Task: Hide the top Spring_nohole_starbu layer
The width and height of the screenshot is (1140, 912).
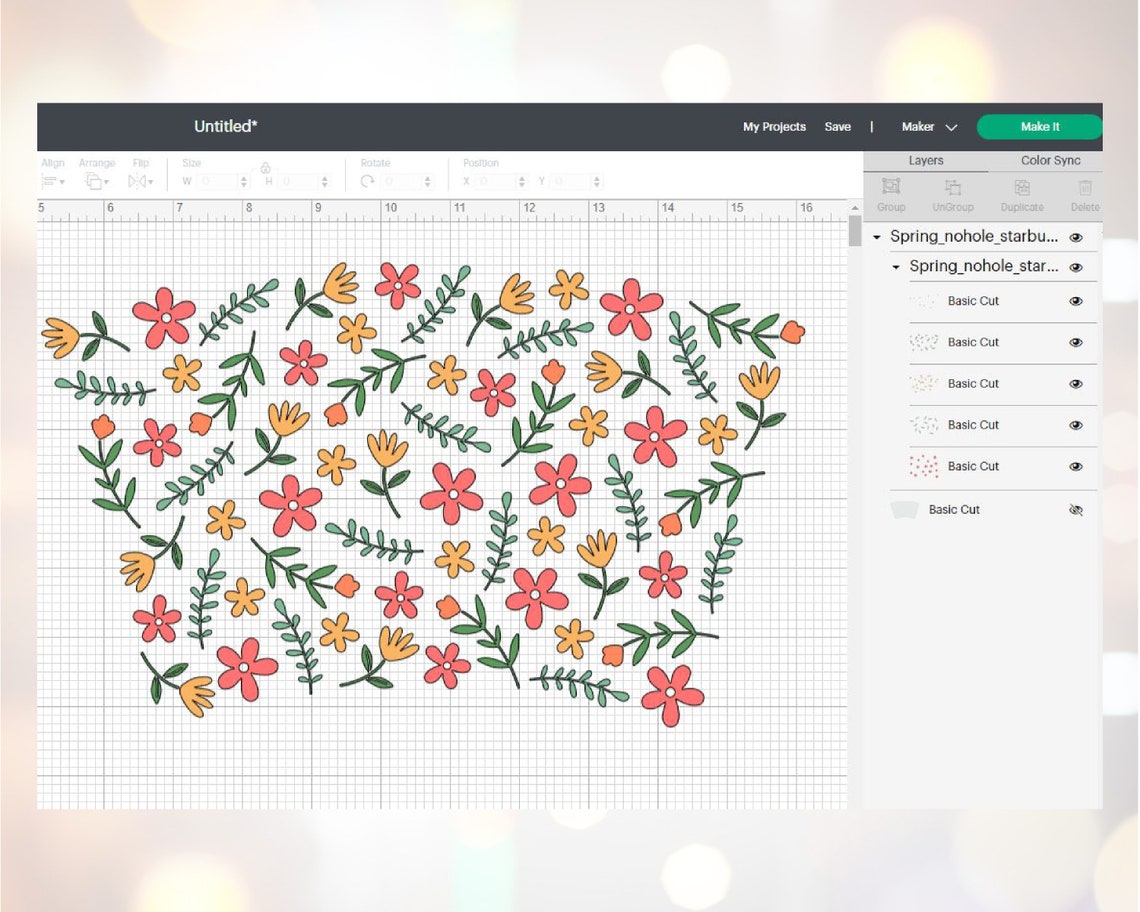Action: coord(1076,237)
